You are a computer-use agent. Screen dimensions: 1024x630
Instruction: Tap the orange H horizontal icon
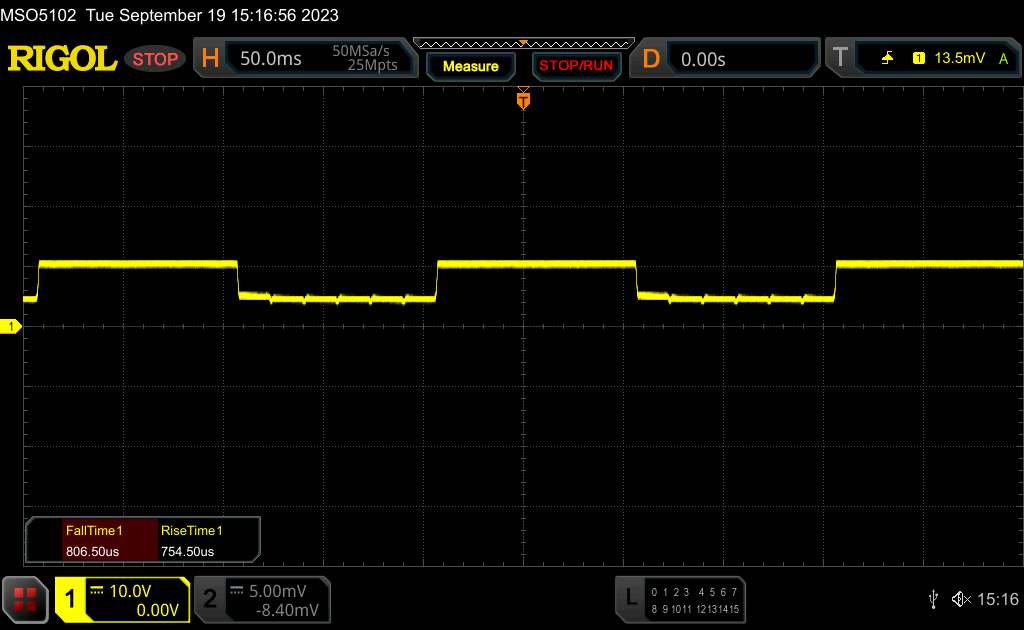pos(210,59)
